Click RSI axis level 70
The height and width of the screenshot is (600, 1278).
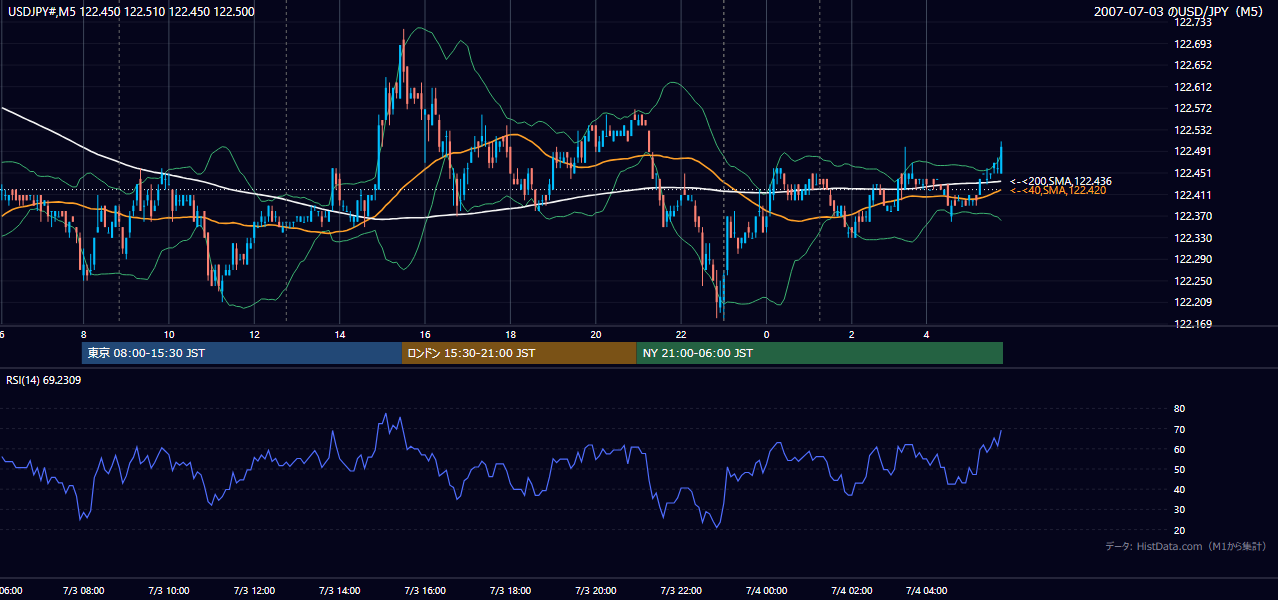[1180, 430]
